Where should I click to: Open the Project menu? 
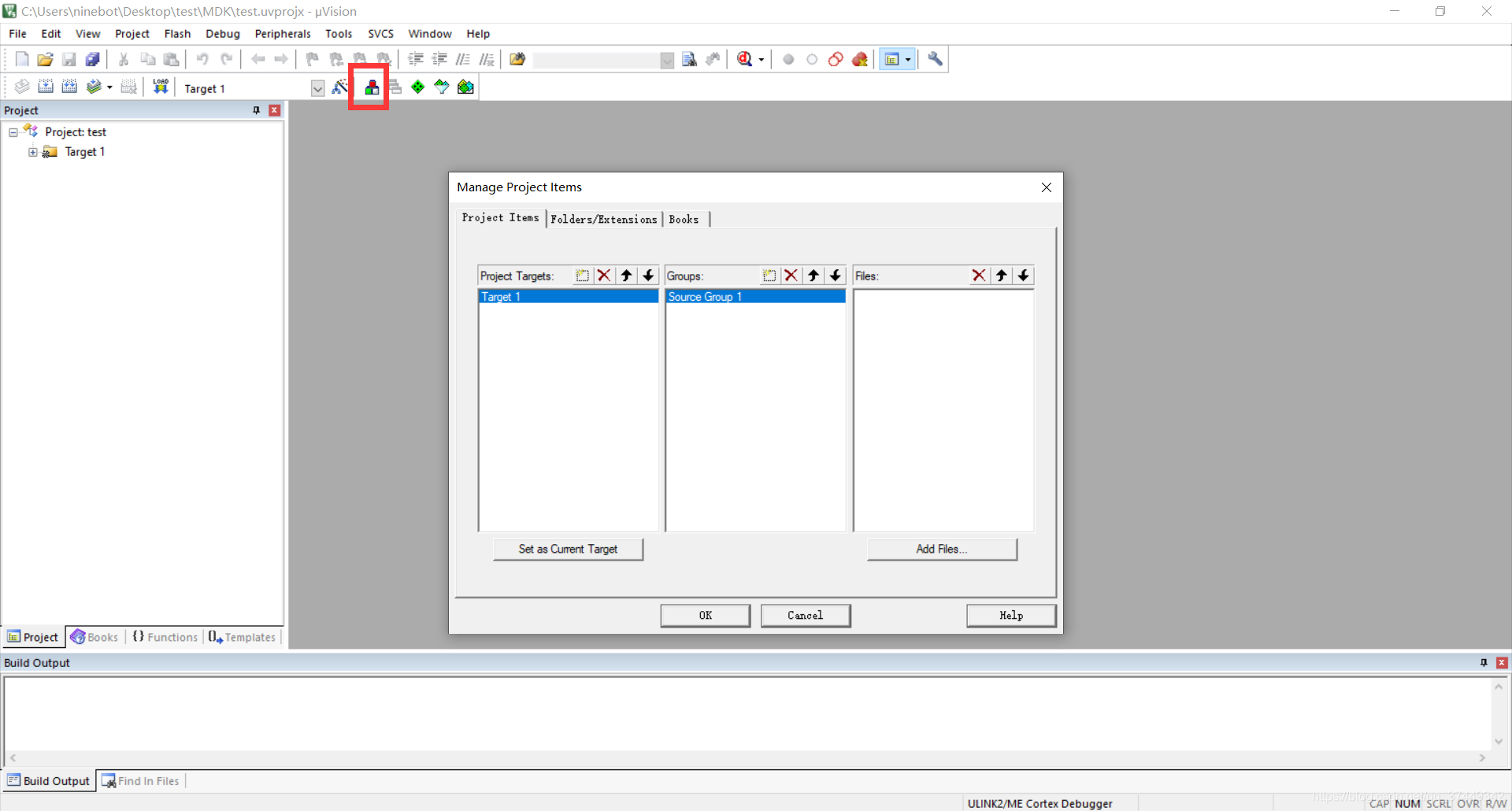[132, 34]
